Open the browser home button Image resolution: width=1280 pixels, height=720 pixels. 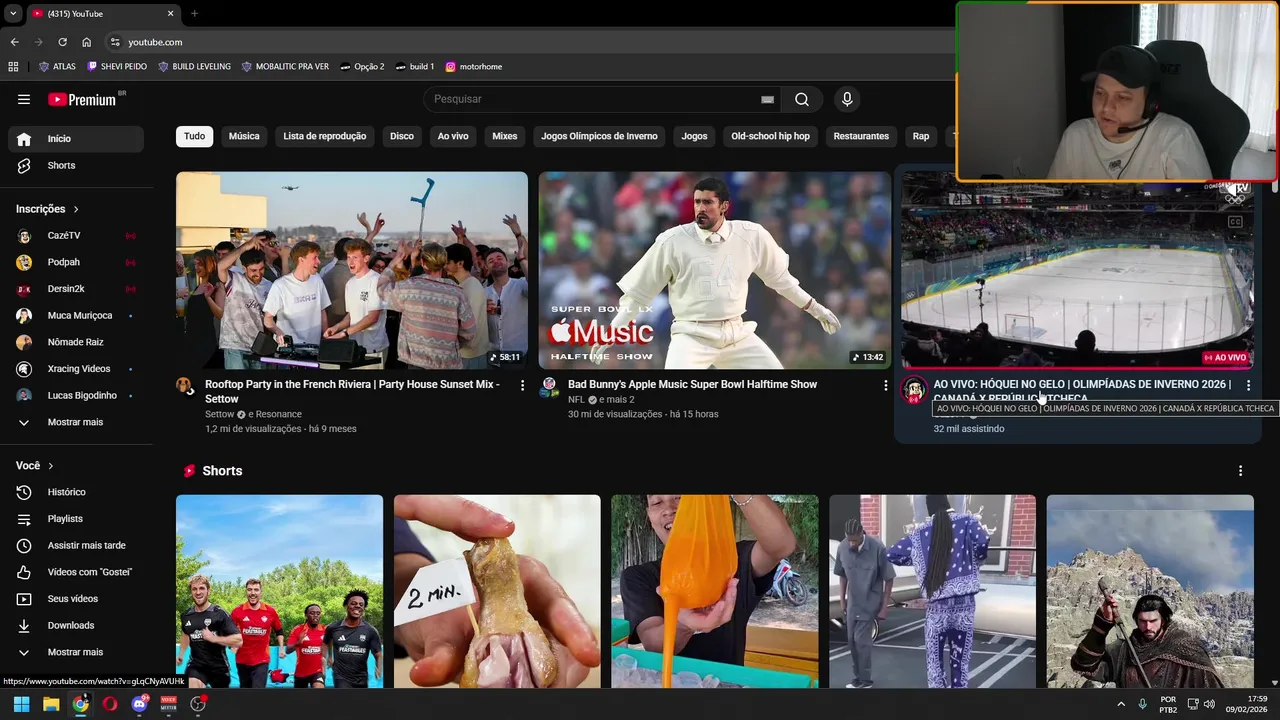point(87,42)
